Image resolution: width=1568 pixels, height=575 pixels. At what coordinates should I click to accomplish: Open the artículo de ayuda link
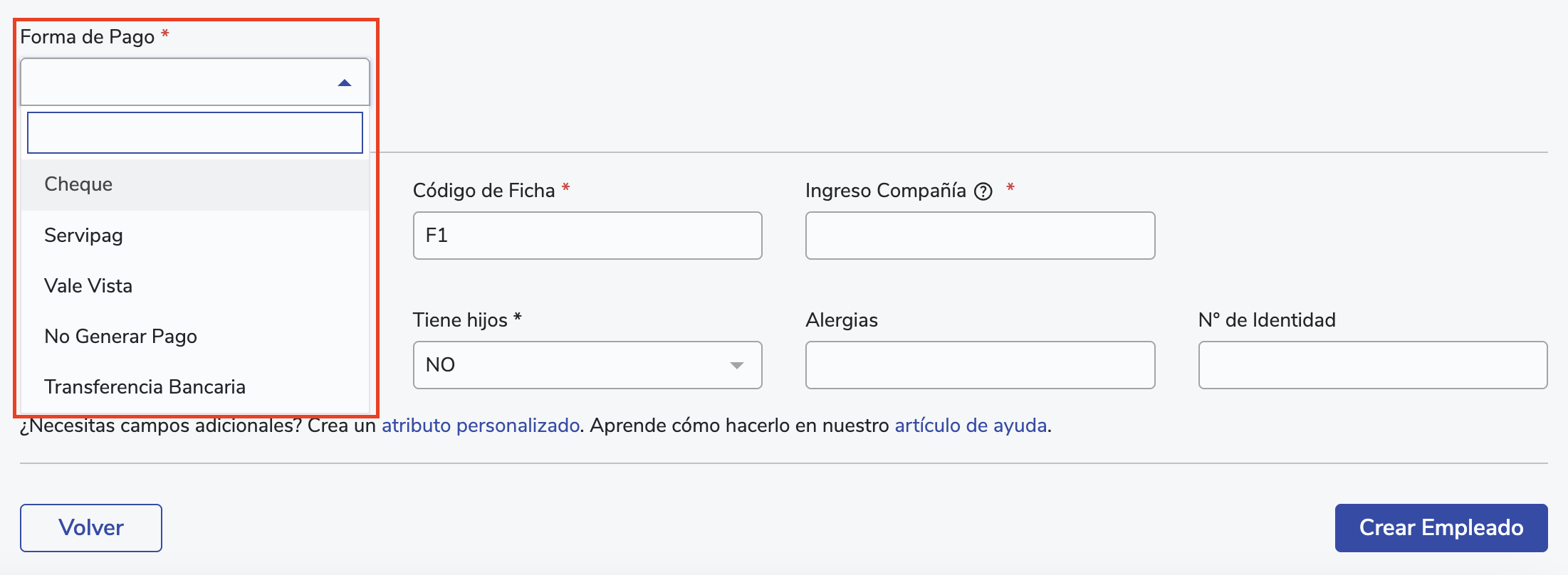pyautogui.click(x=971, y=426)
